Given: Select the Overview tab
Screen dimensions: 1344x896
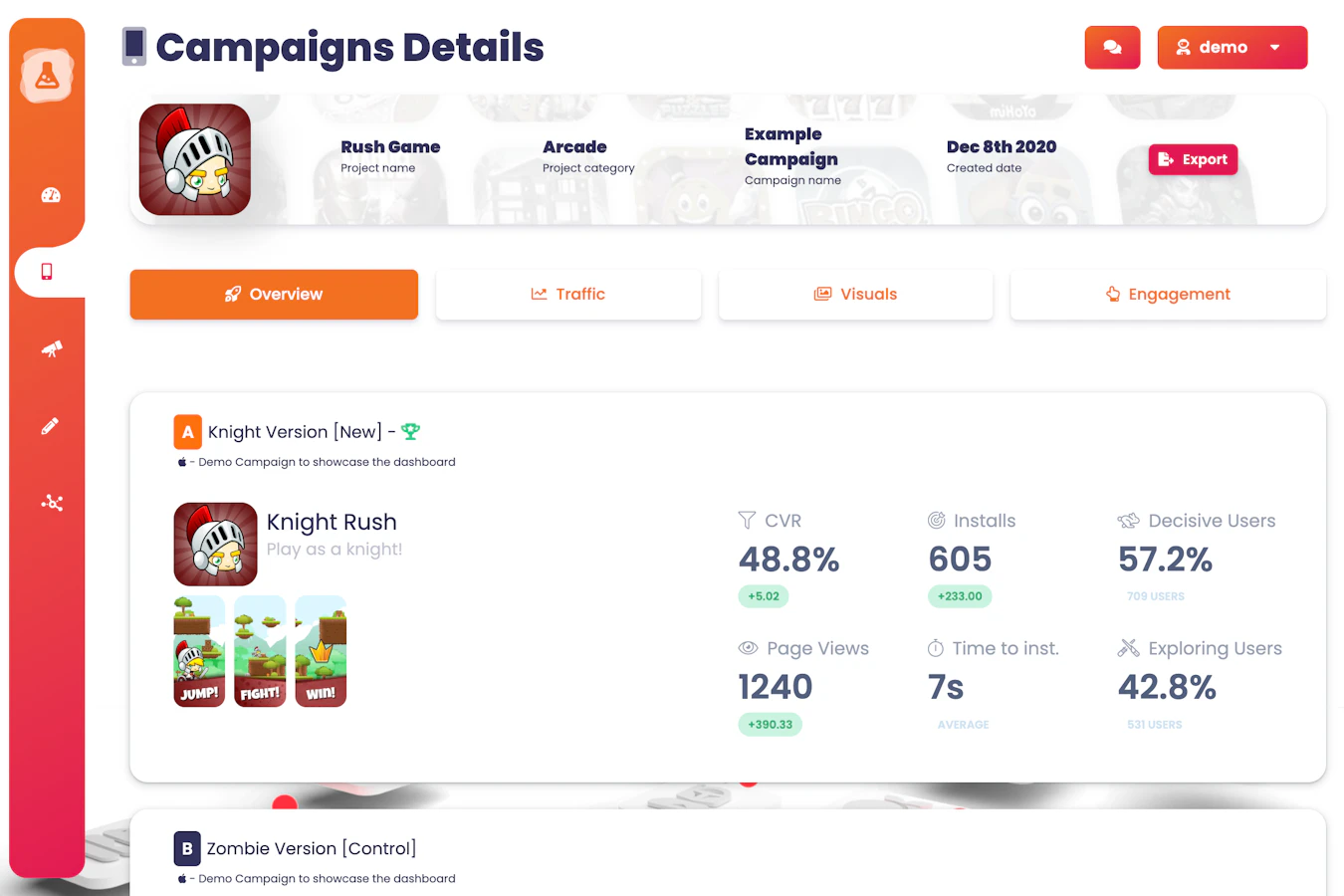Looking at the screenshot, I should coord(274,295).
